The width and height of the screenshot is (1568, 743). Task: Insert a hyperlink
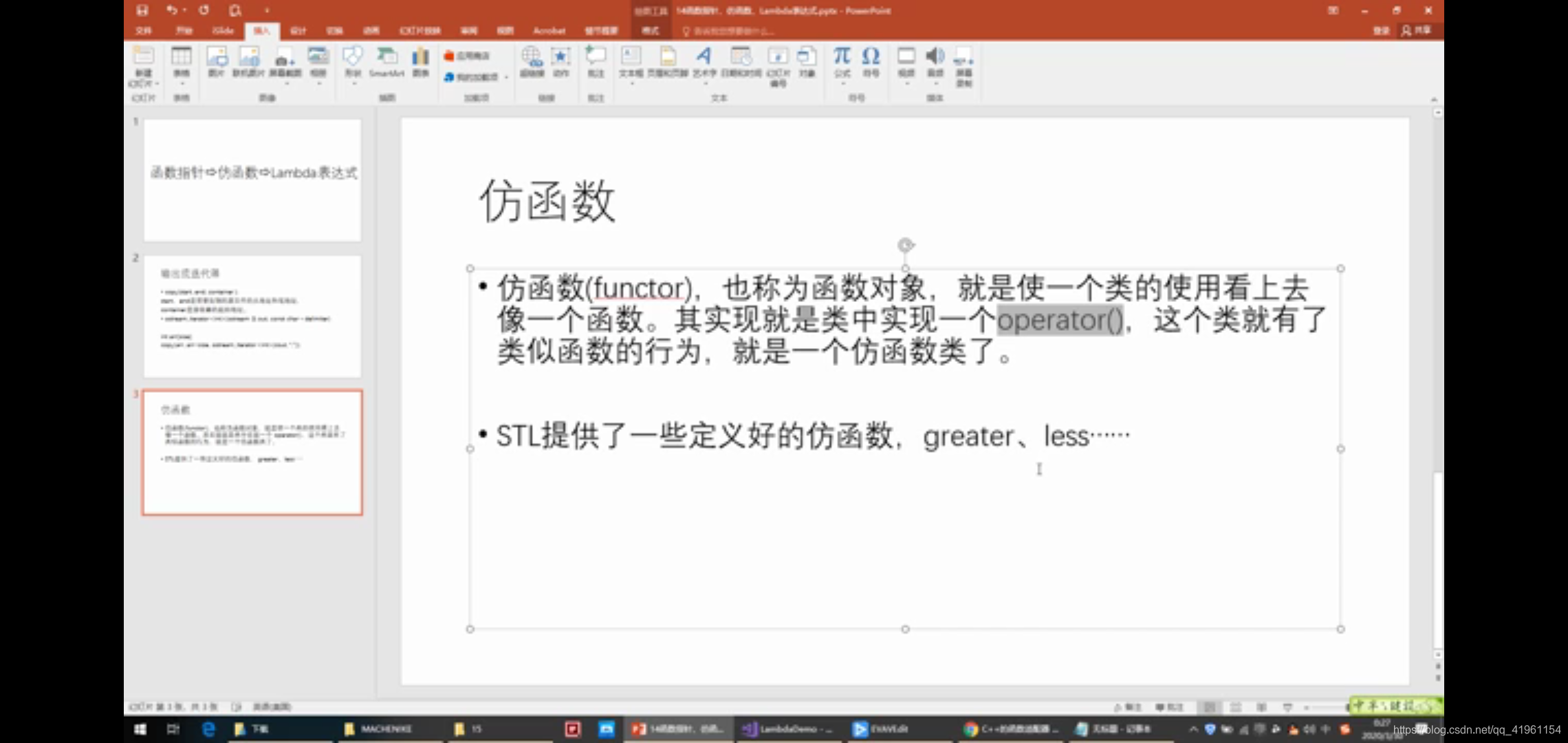point(532,61)
